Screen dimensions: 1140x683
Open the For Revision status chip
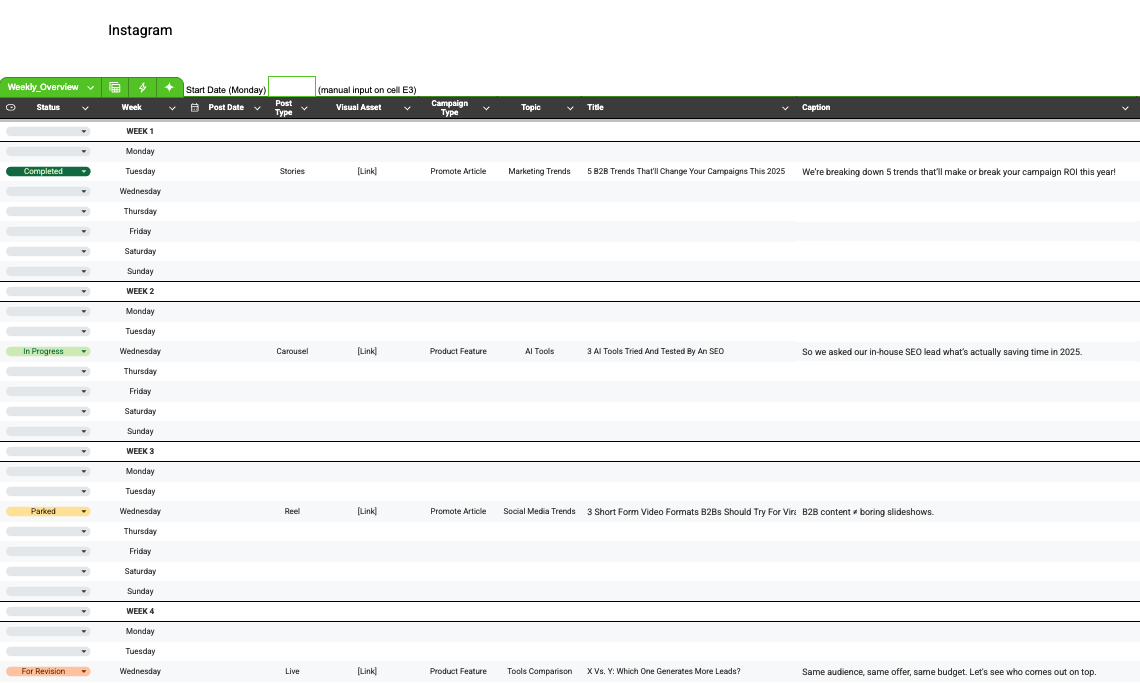pyautogui.click(x=48, y=671)
